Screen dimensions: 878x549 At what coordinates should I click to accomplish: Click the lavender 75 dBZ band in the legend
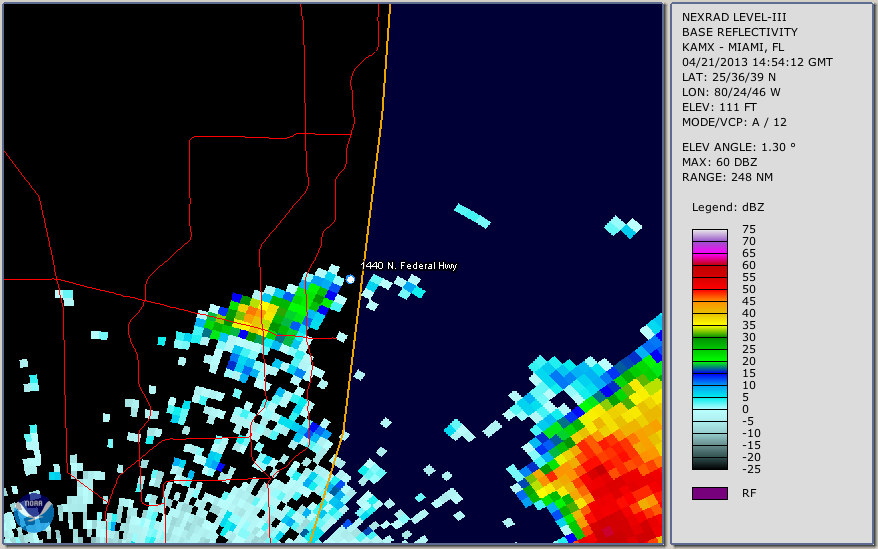[x=709, y=235]
